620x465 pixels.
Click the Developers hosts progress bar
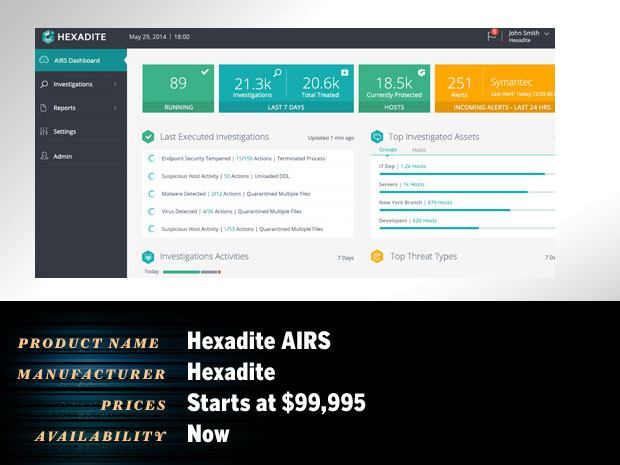467,228
